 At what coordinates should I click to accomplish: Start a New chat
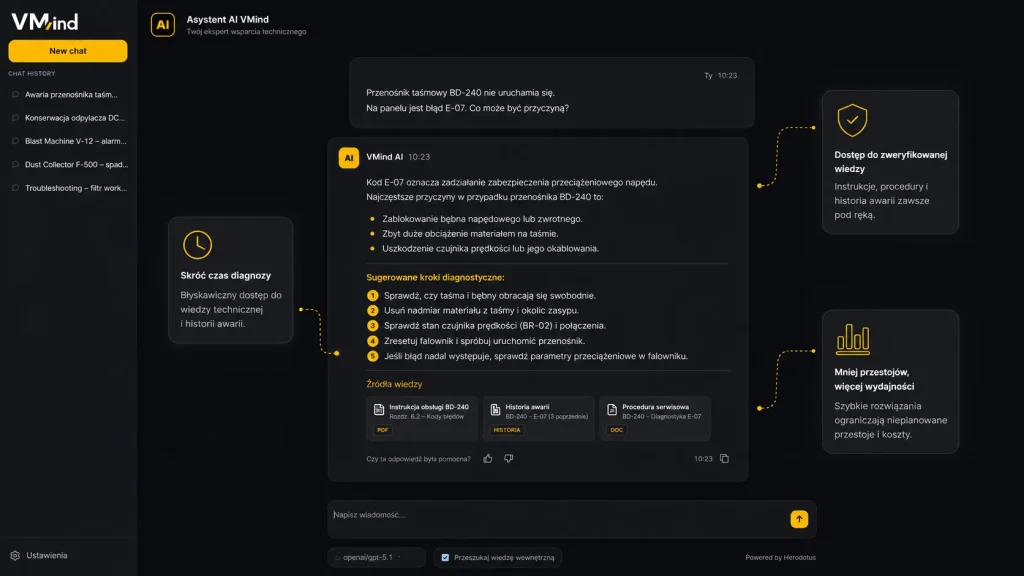pos(68,51)
